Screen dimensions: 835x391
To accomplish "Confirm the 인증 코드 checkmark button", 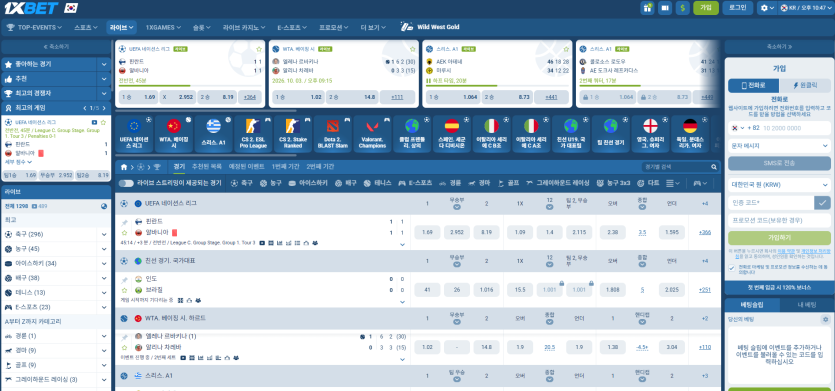I will [823, 202].
